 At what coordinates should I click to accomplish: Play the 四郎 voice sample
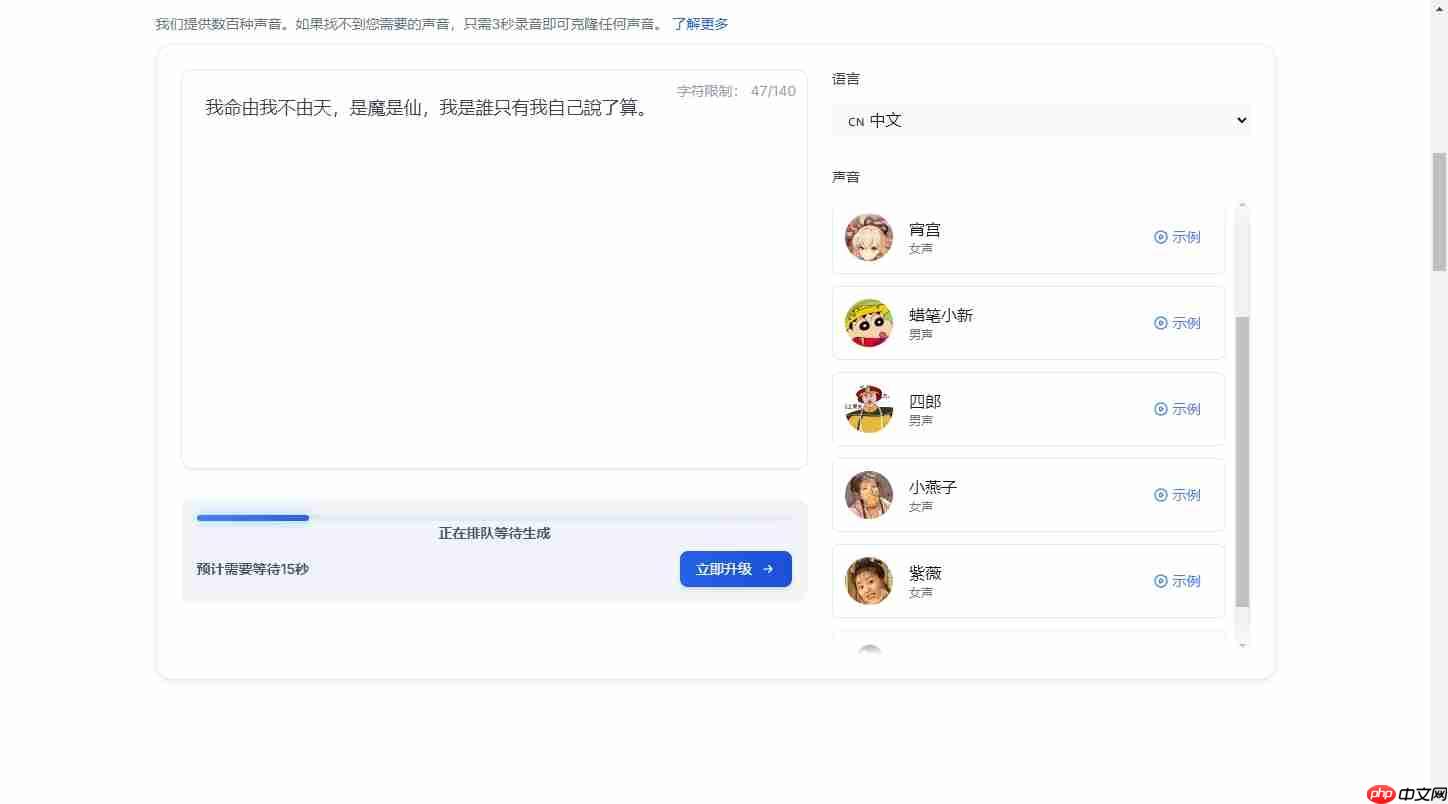click(x=1176, y=409)
